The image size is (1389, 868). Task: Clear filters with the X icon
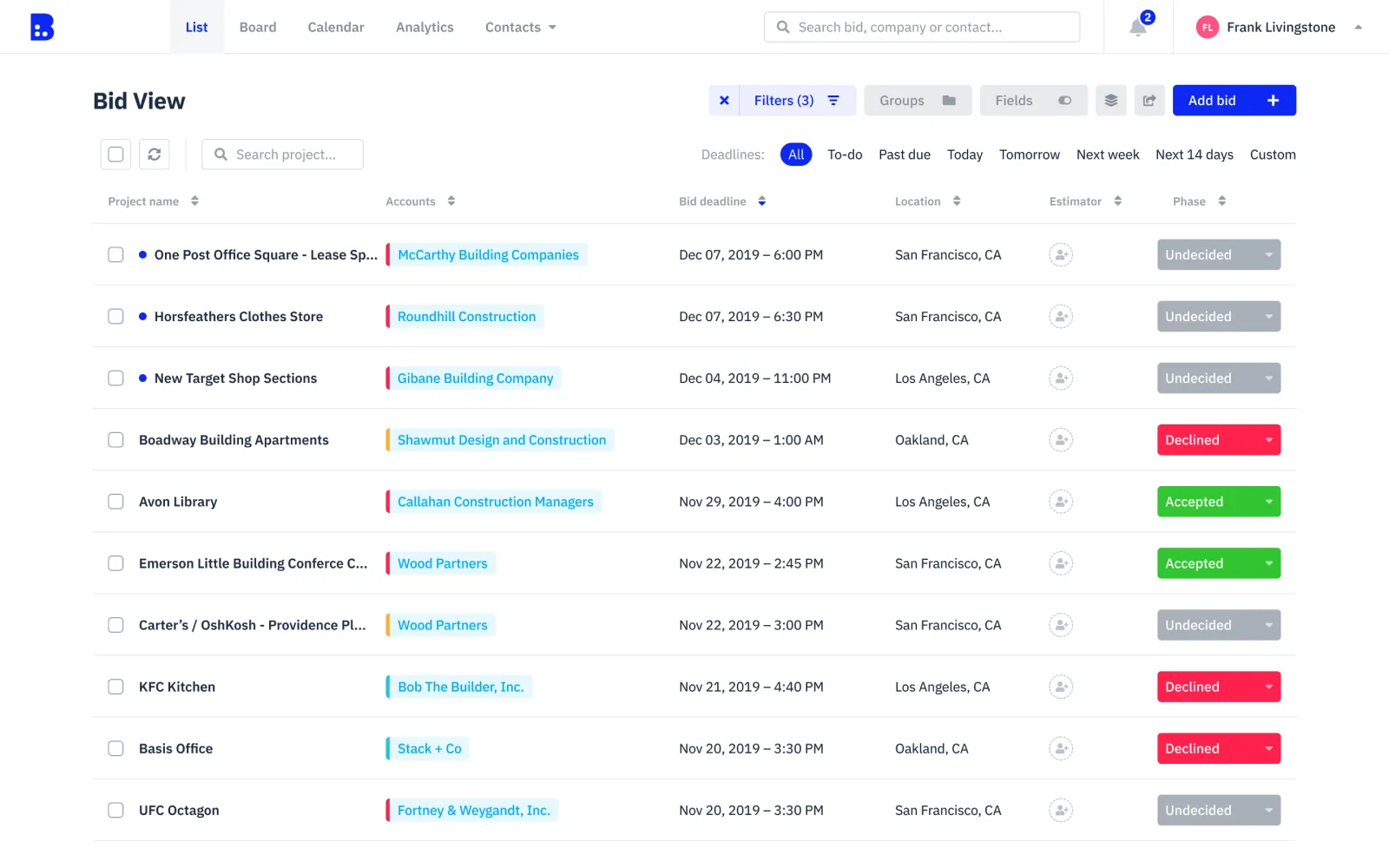pyautogui.click(x=724, y=101)
